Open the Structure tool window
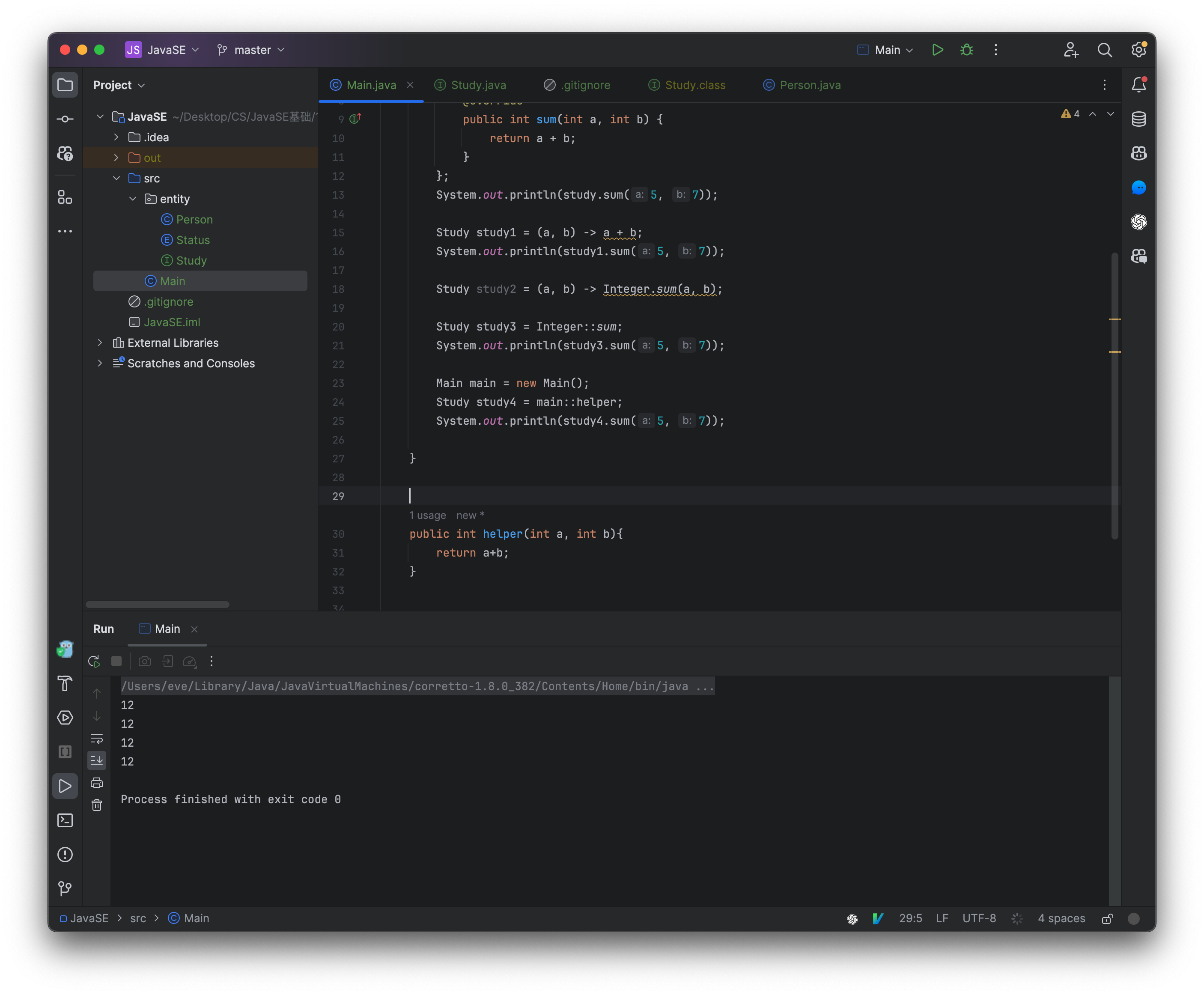 (66, 198)
